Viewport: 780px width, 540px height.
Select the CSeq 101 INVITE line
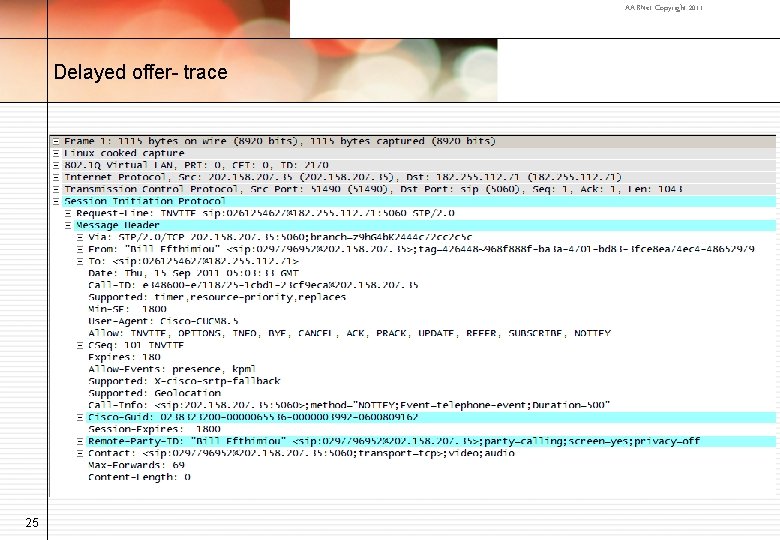tap(136, 345)
